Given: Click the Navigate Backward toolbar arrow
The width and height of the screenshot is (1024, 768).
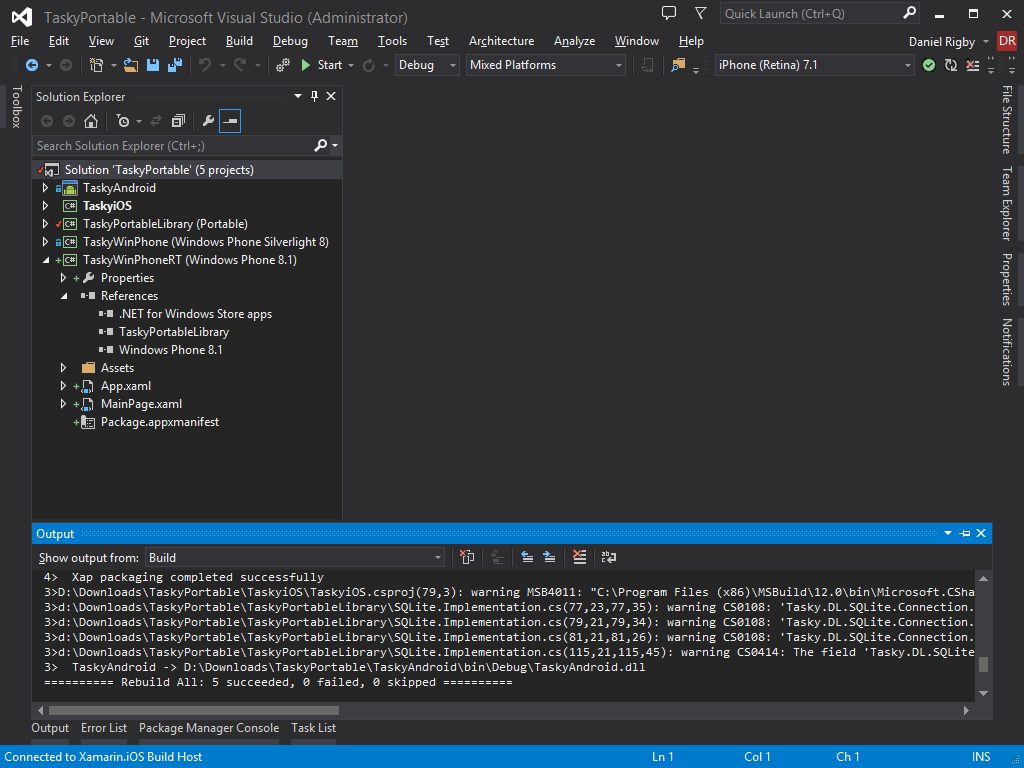Looking at the screenshot, I should [31, 65].
